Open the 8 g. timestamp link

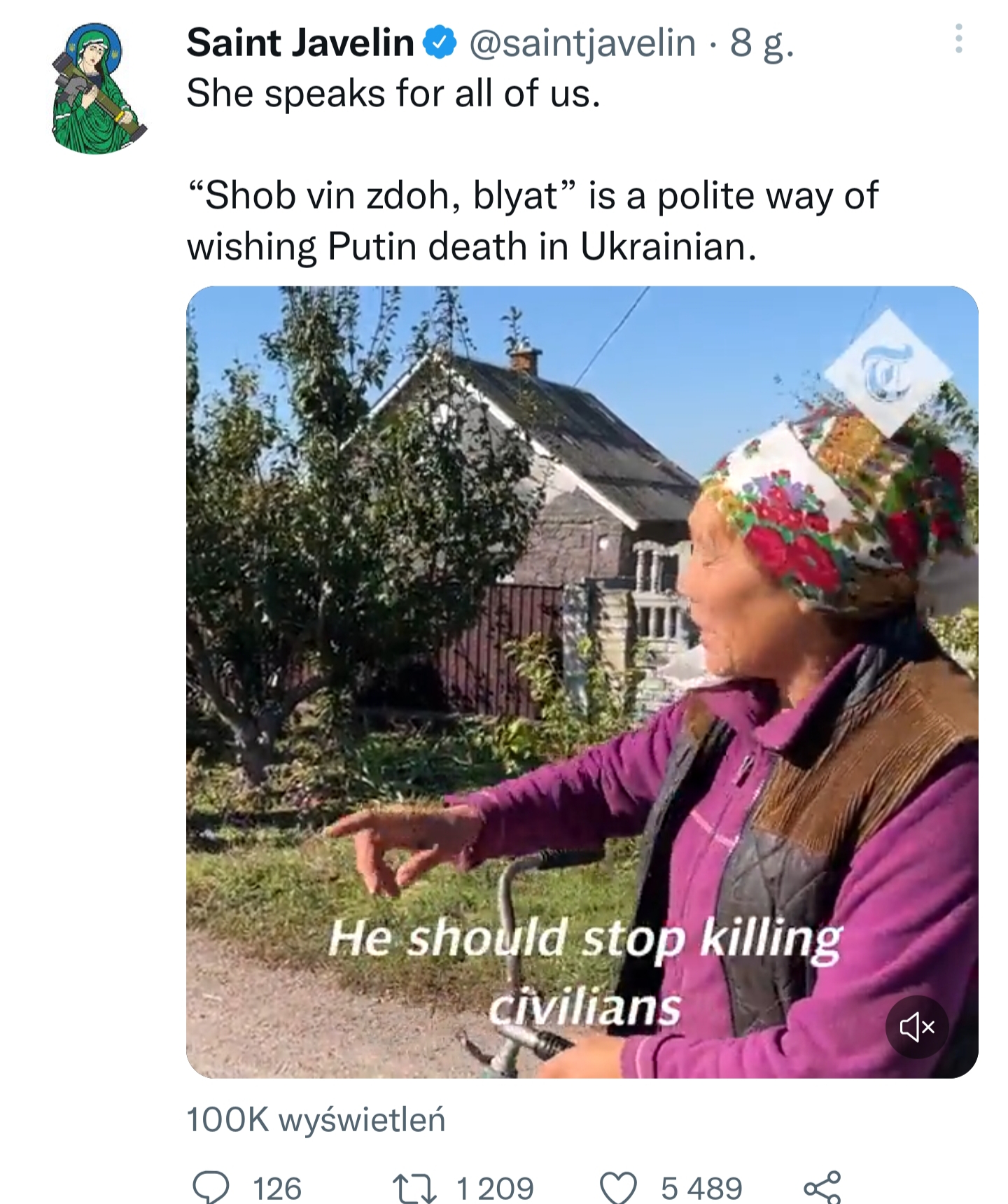point(762,43)
